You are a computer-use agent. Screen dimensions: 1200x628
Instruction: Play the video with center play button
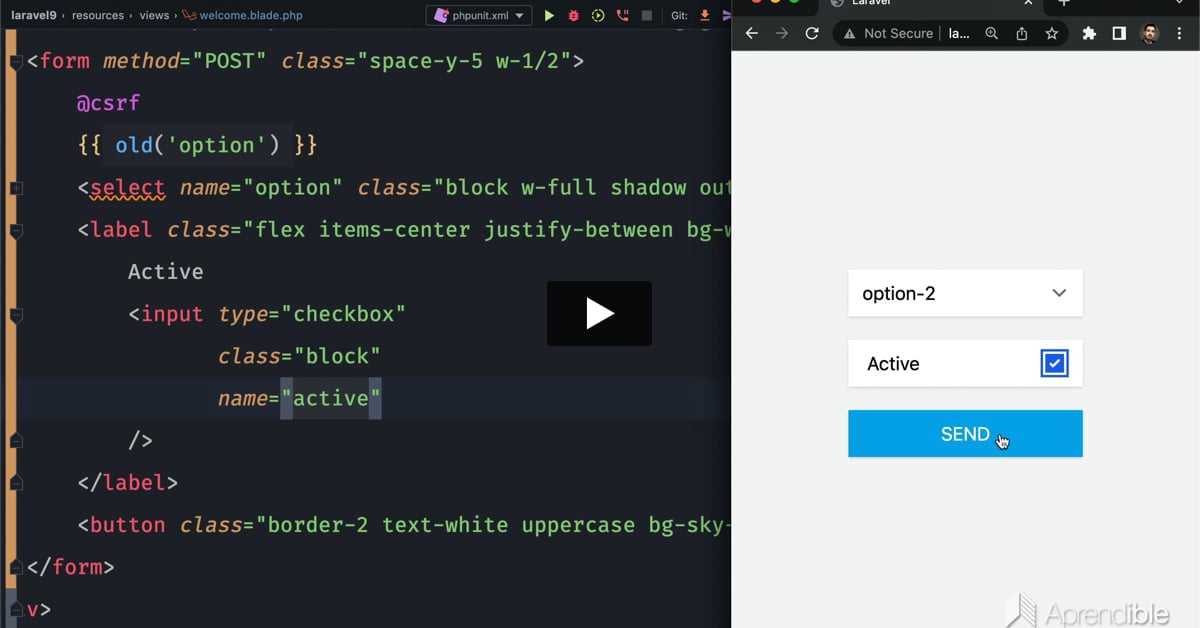(x=599, y=313)
